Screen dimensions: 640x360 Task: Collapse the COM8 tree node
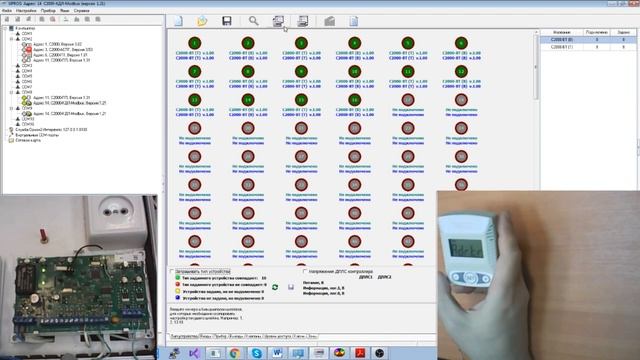click(x=12, y=92)
